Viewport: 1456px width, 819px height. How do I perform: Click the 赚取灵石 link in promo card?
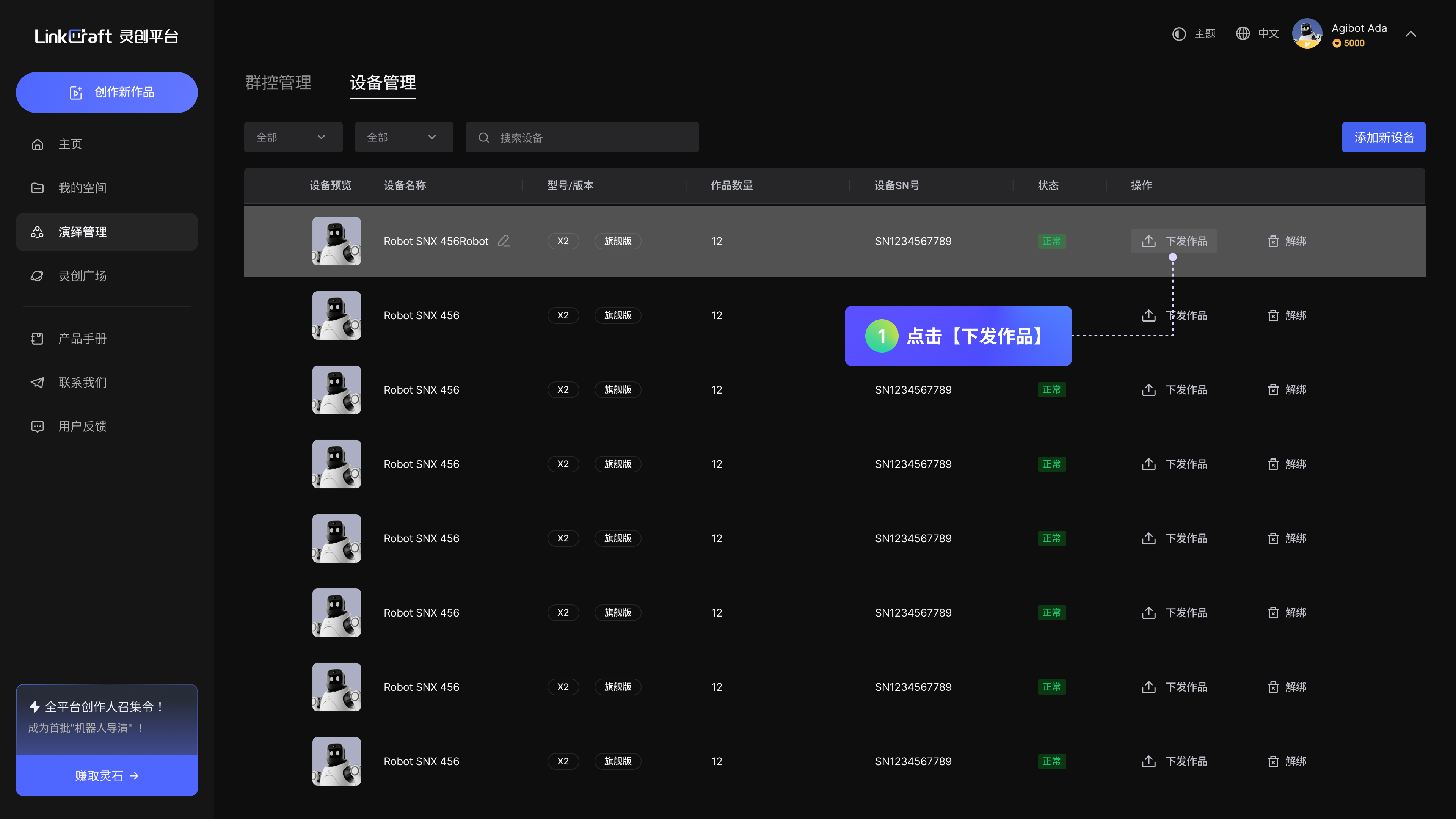point(107,775)
